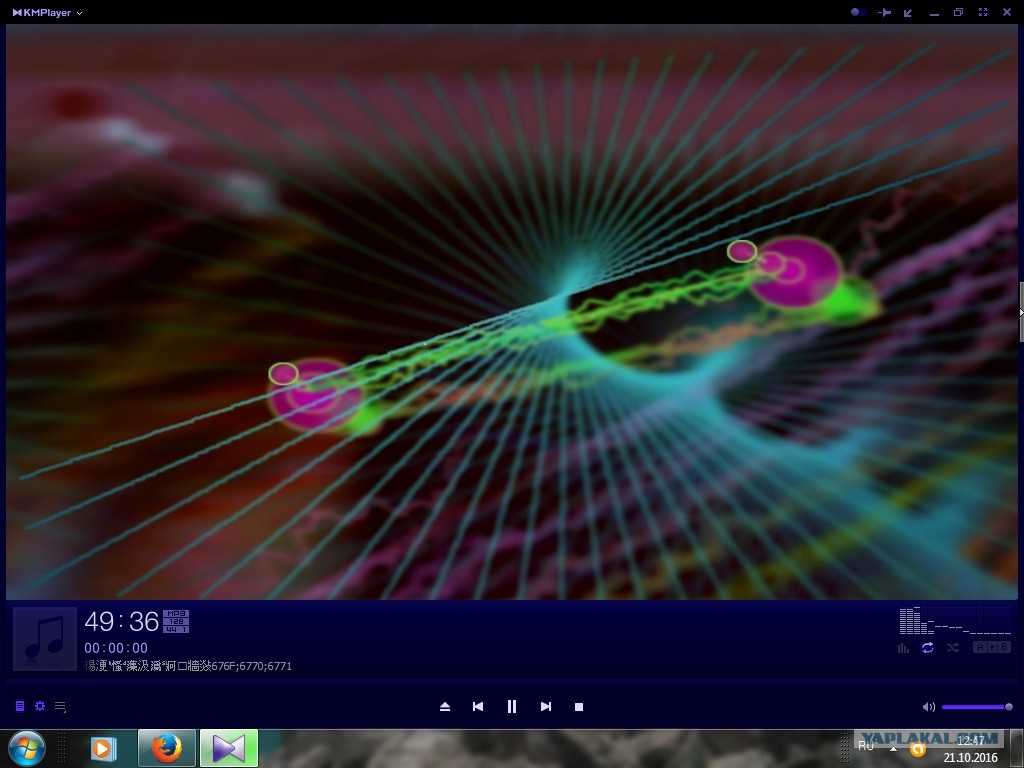Set the A point for section repeat
The height and width of the screenshot is (768, 1024).
[980, 647]
